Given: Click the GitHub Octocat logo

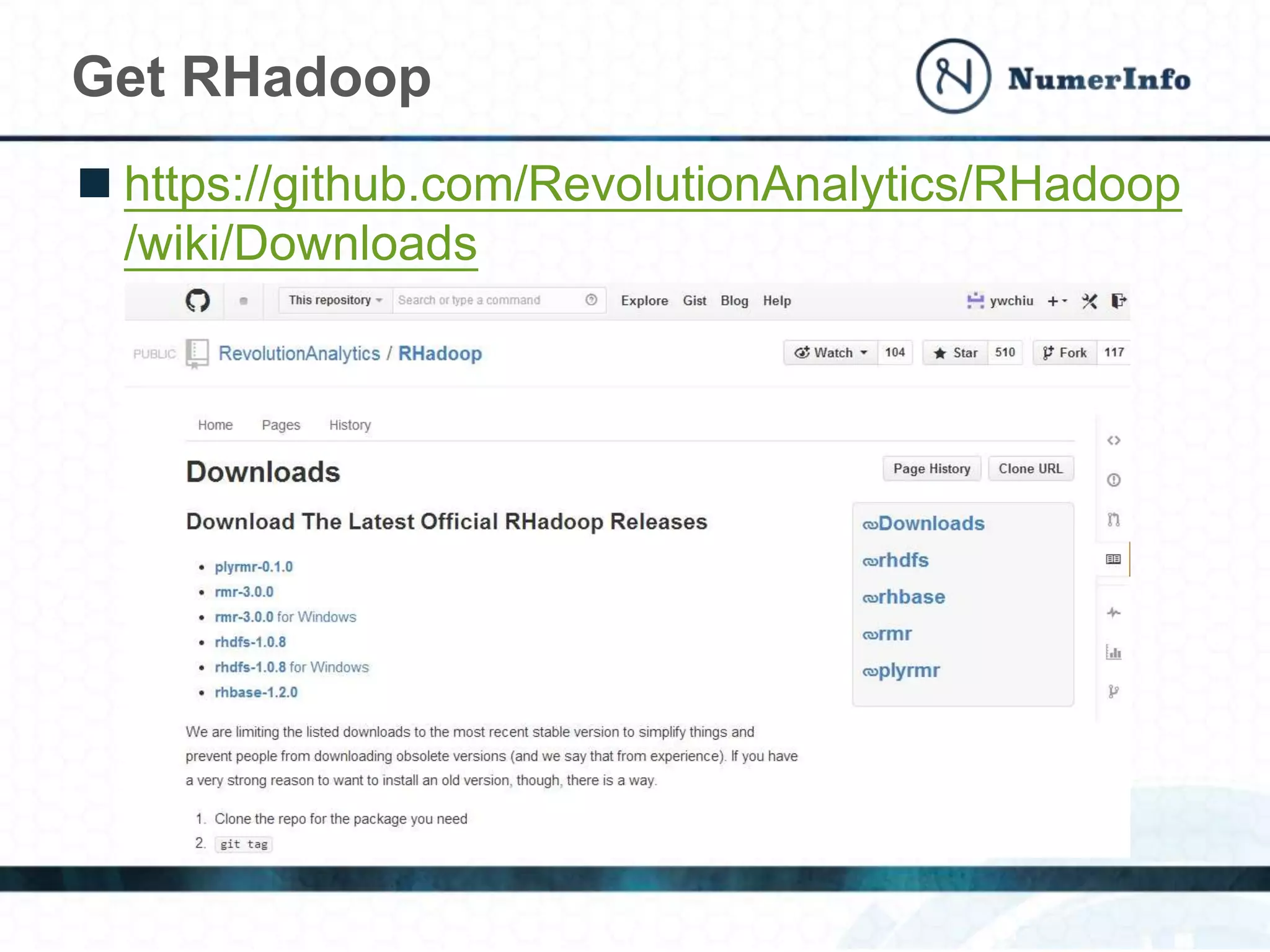Looking at the screenshot, I should (197, 301).
